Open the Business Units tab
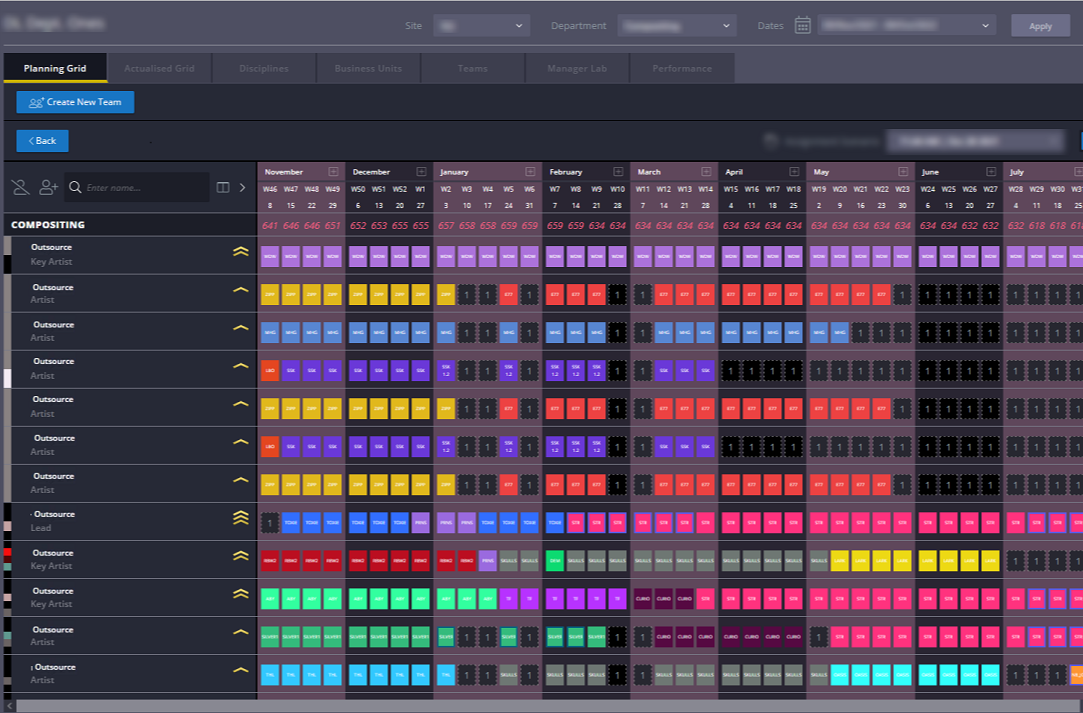Viewport: 1083px width, 713px height. [x=368, y=68]
